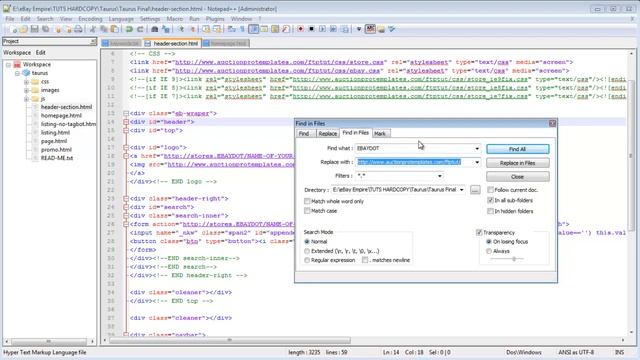This screenshot has width=640, height=360.
Task: Click the Find binoculars toolbar icon
Action: 154,29
